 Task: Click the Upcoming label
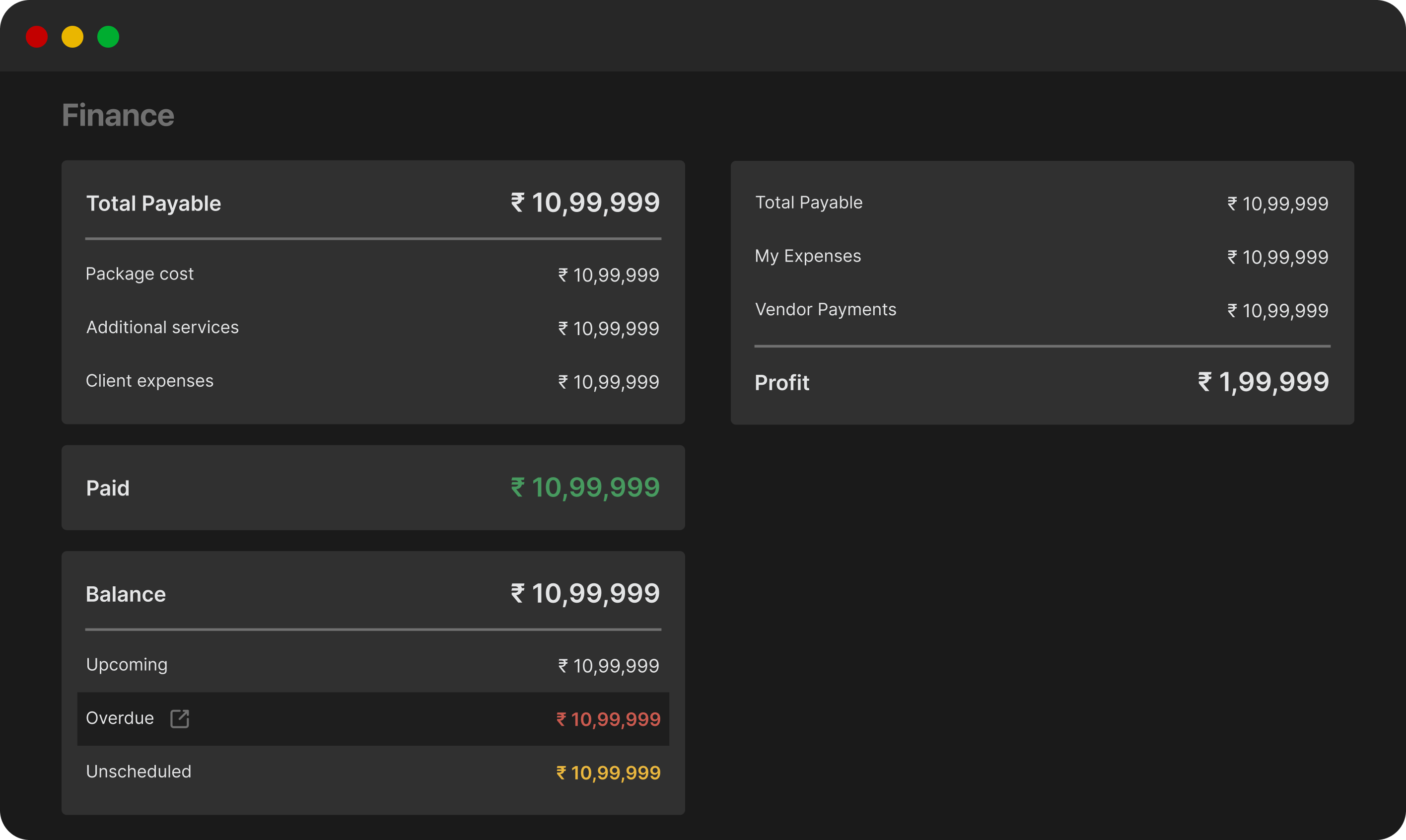tap(127, 665)
